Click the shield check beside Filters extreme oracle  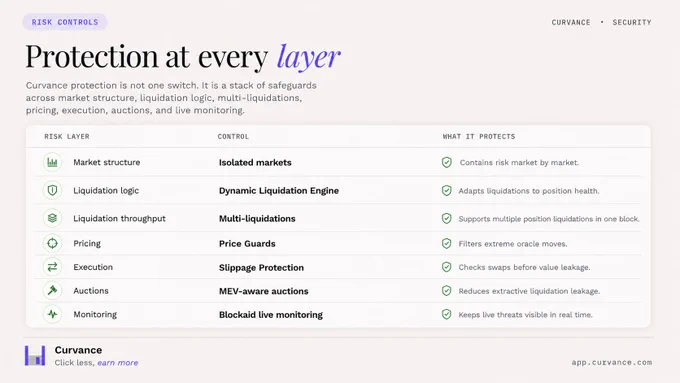pyautogui.click(x=447, y=244)
